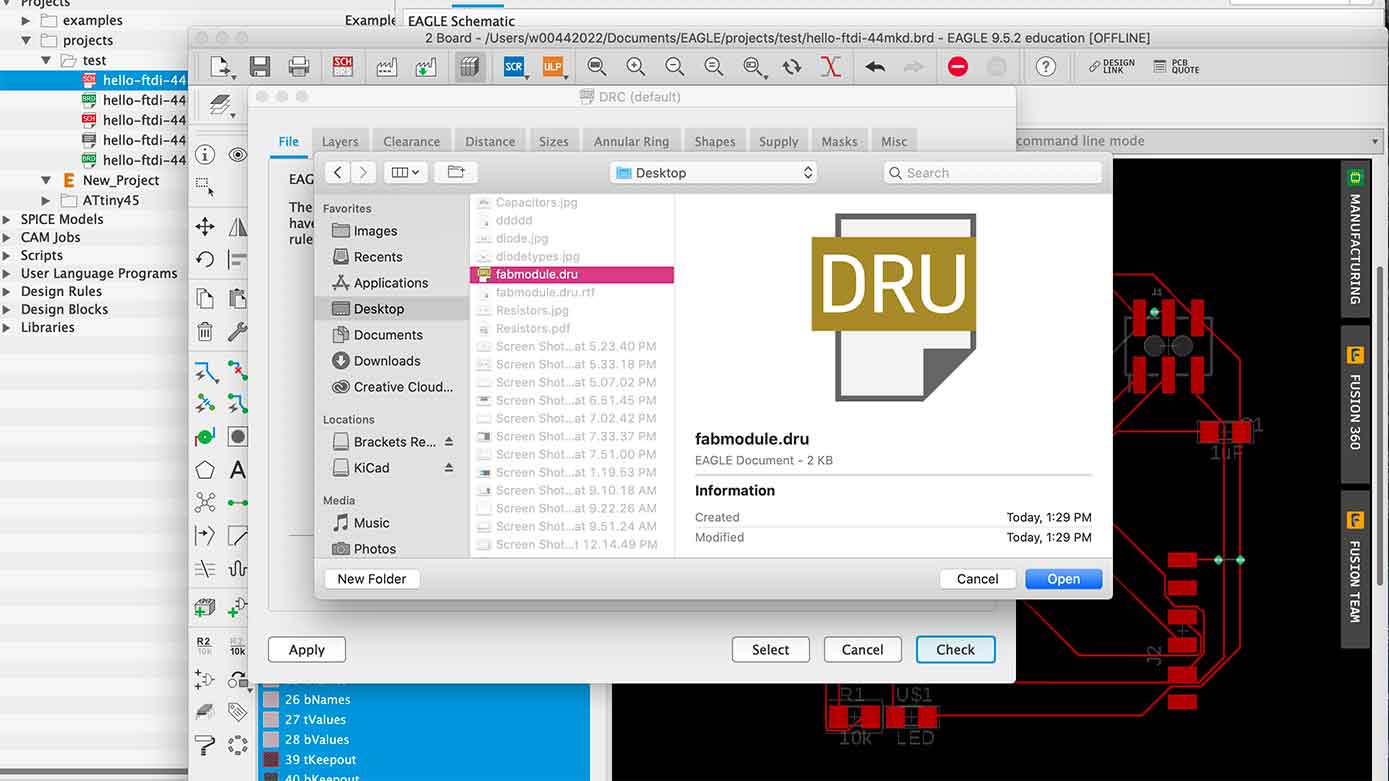1389x781 pixels.
Task: Select the wrench Change tool
Action: coord(238,332)
